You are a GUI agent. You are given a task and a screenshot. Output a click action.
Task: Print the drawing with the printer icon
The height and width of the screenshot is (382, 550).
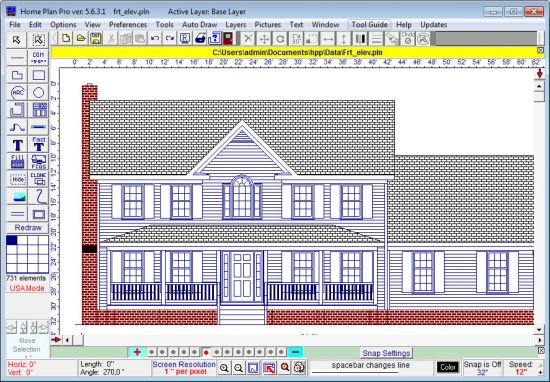[x=200, y=38]
